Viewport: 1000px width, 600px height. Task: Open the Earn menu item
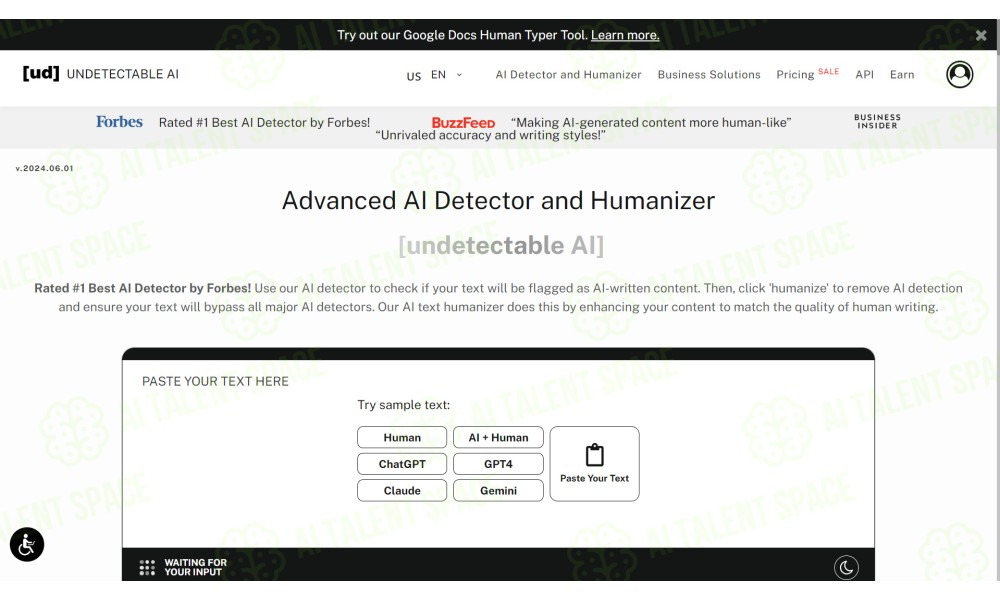tap(902, 75)
